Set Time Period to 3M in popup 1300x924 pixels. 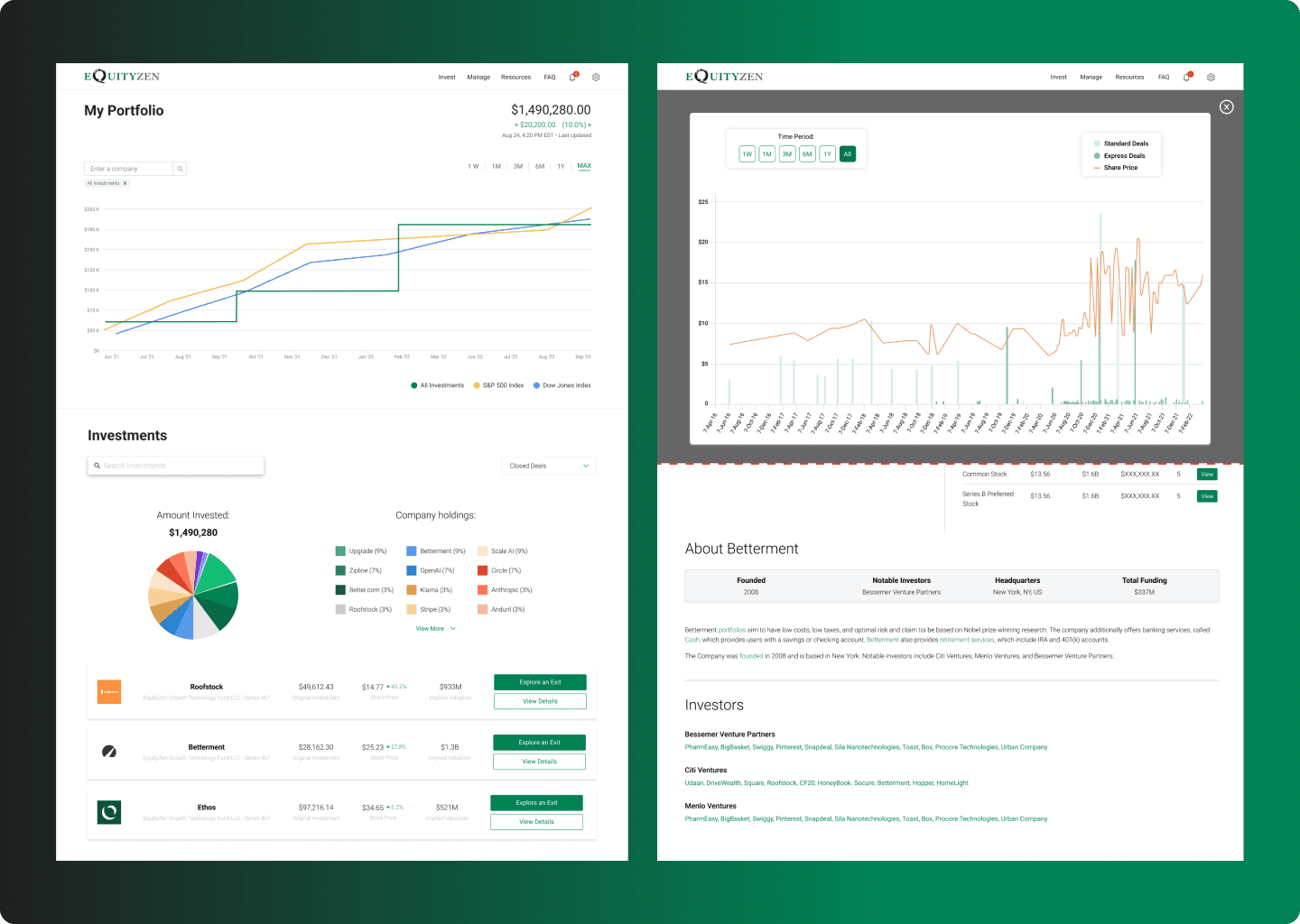click(787, 154)
